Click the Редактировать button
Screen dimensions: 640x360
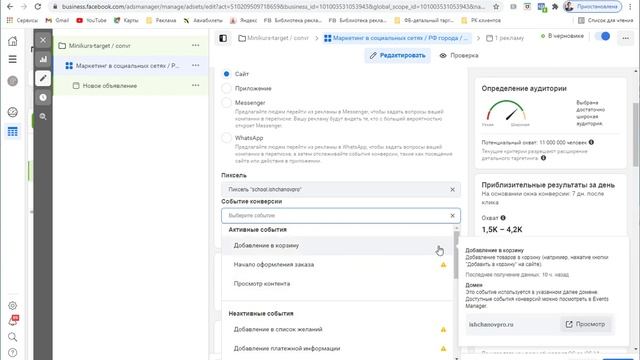coord(397,56)
